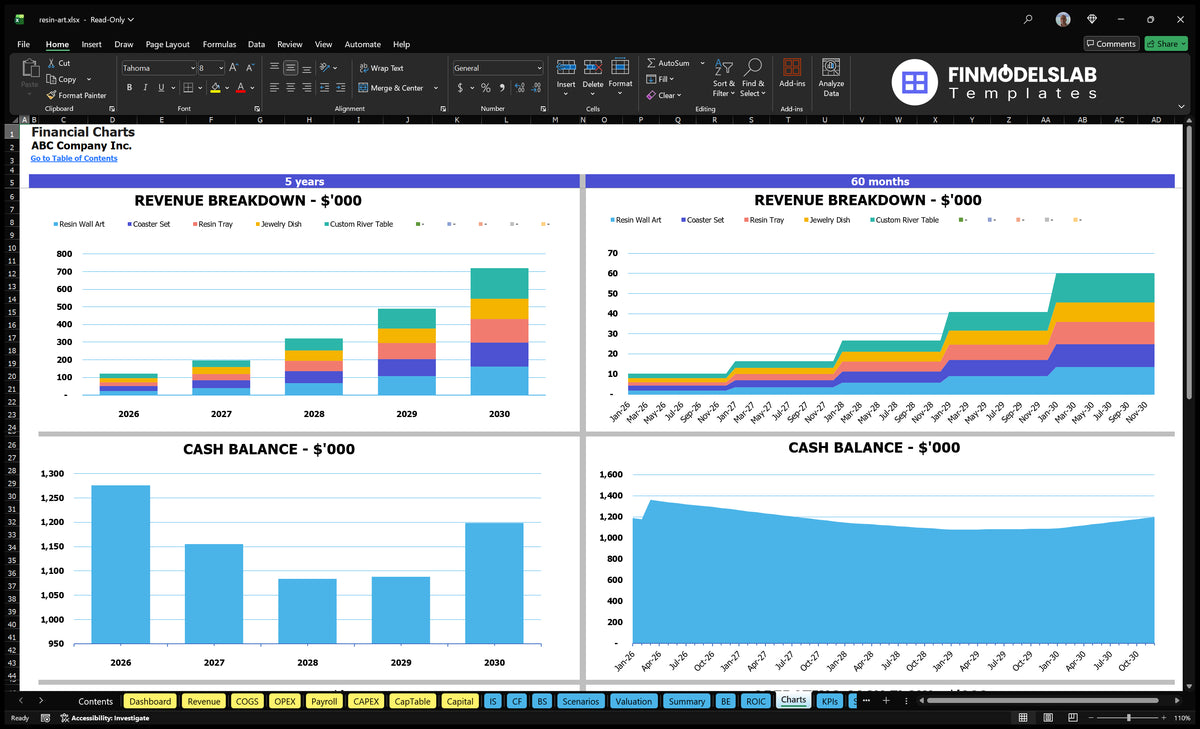Decrease font size with the small A icon
The image size is (1200, 729).
click(250, 68)
